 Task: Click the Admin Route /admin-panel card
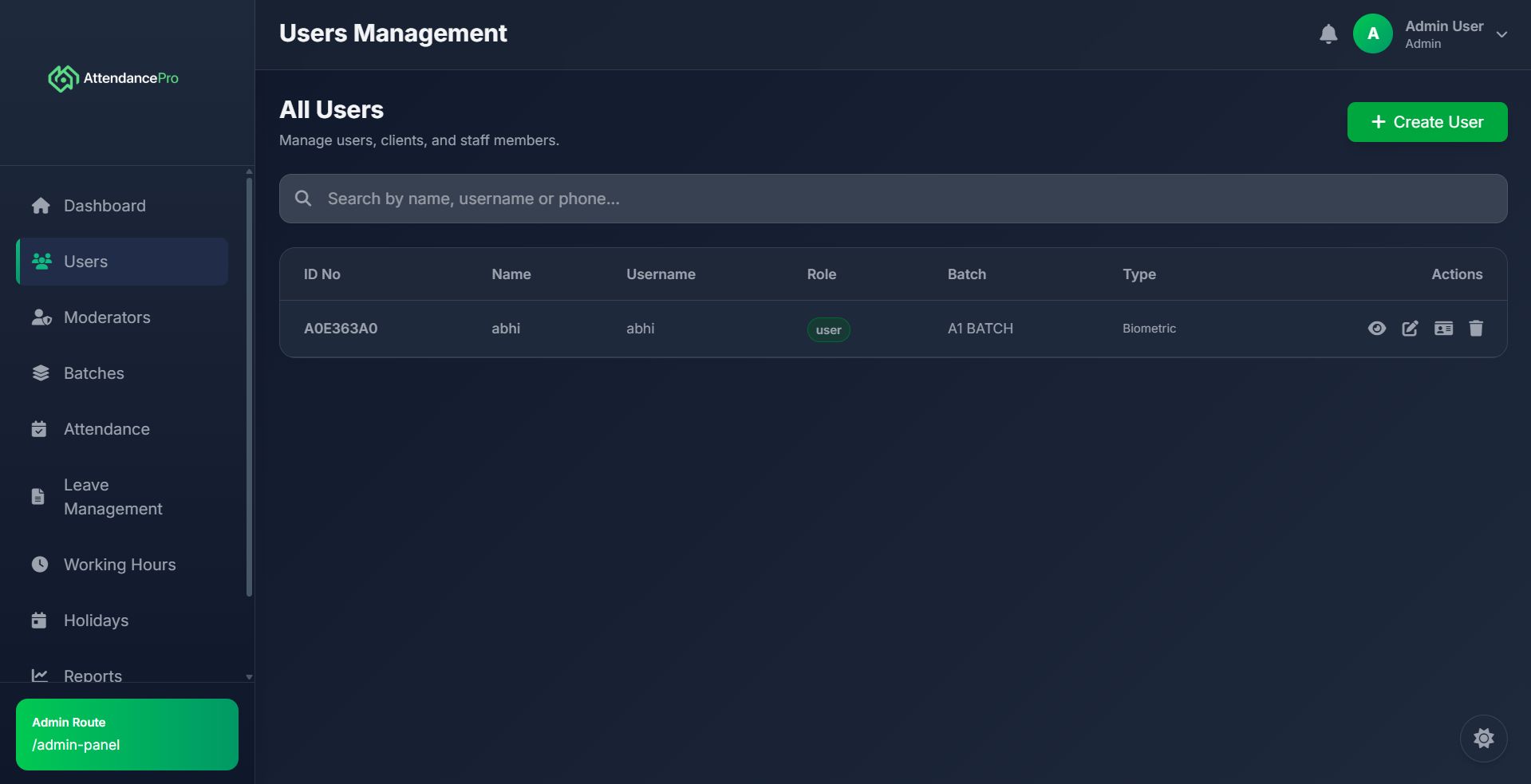click(x=127, y=735)
